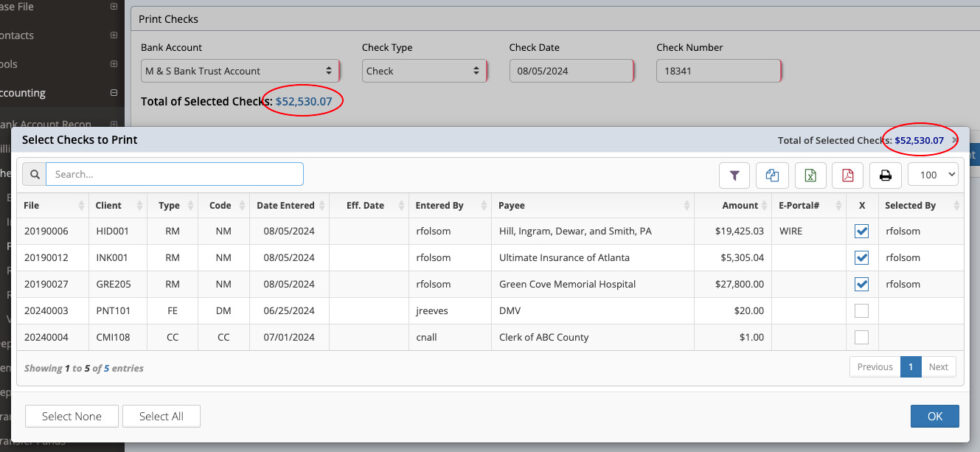Export table to PDF
Viewport: 980px width, 452px height.
[848, 176]
